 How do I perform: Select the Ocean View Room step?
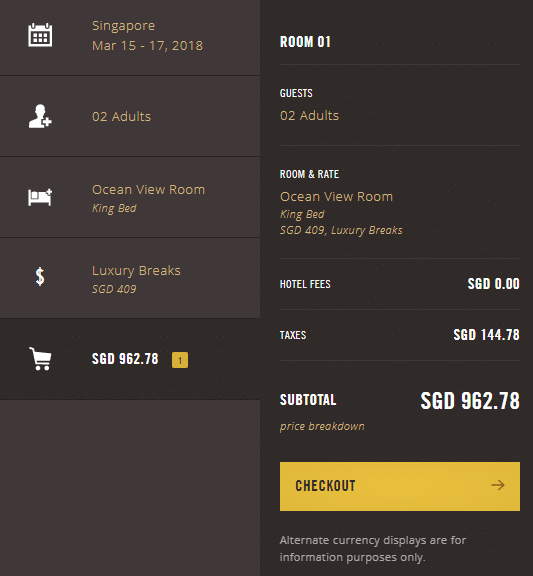(130, 197)
